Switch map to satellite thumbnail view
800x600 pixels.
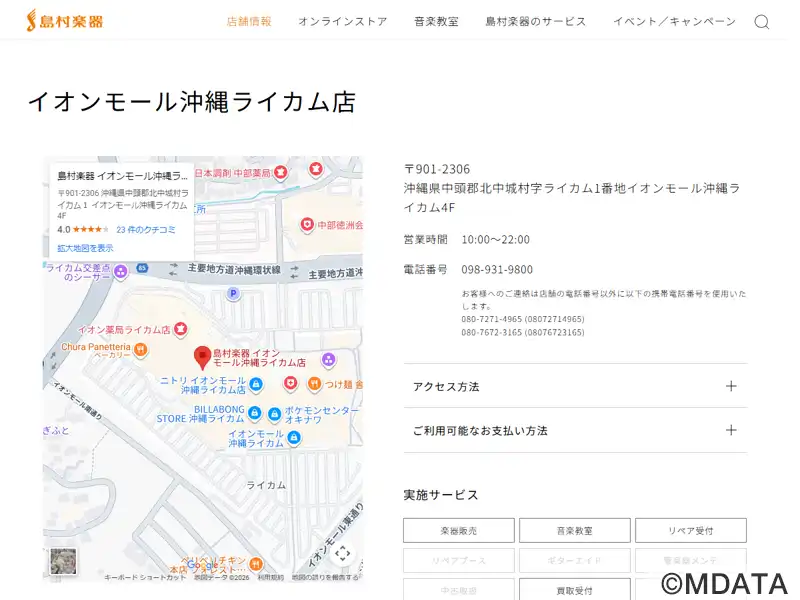63,561
